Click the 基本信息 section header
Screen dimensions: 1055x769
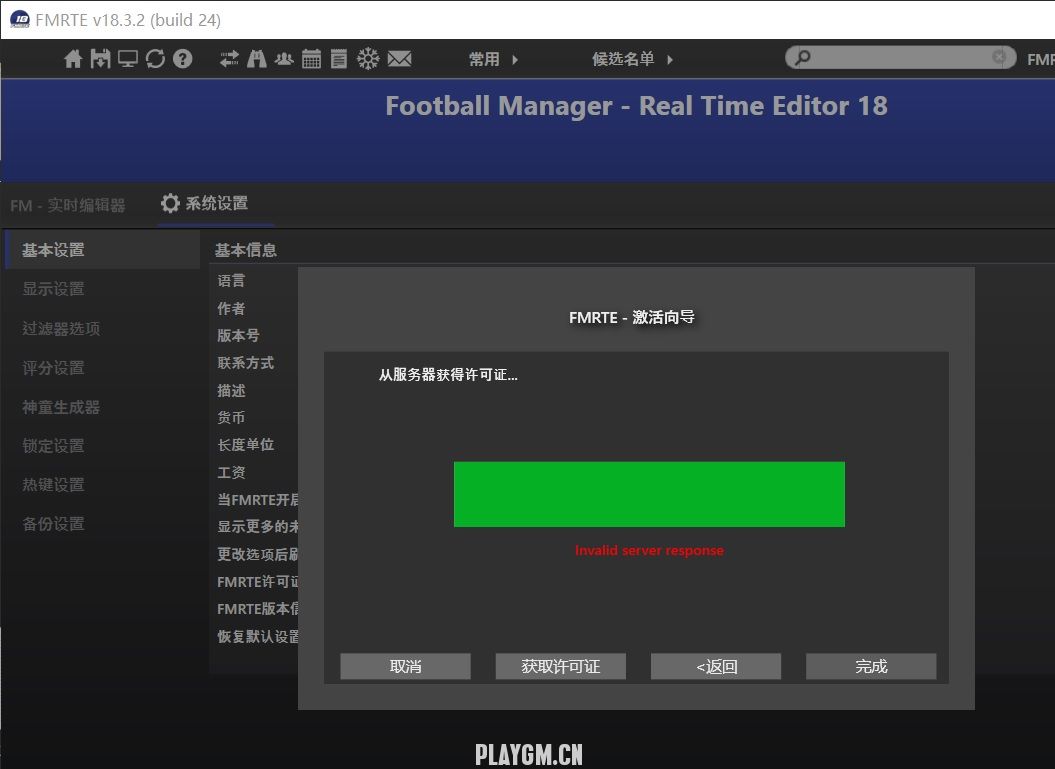[x=246, y=250]
